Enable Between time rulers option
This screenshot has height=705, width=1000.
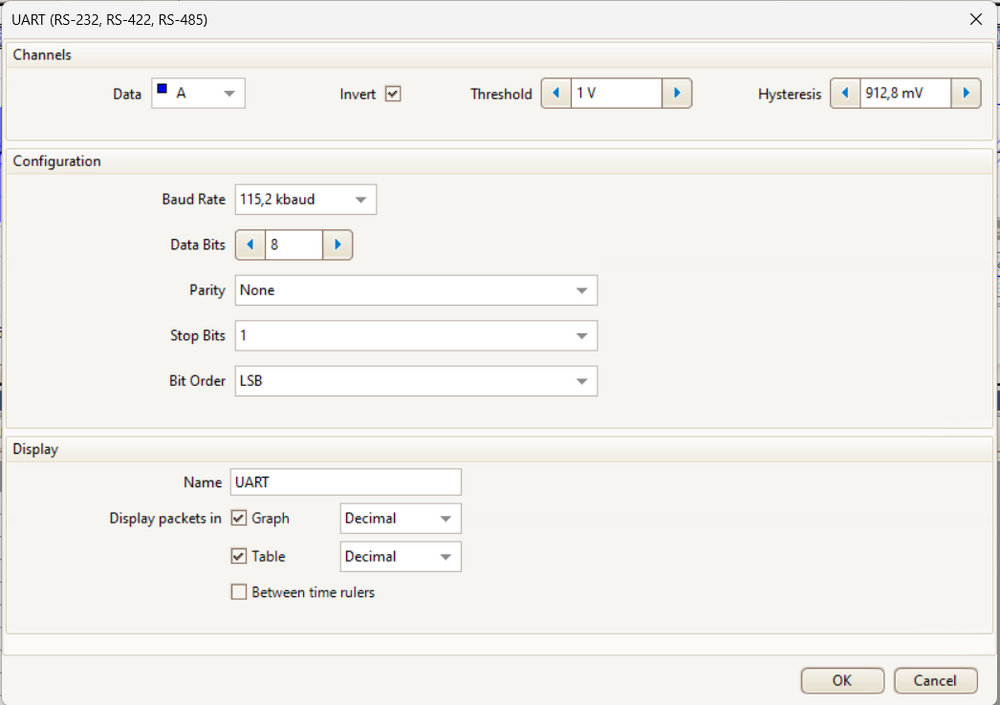(239, 592)
